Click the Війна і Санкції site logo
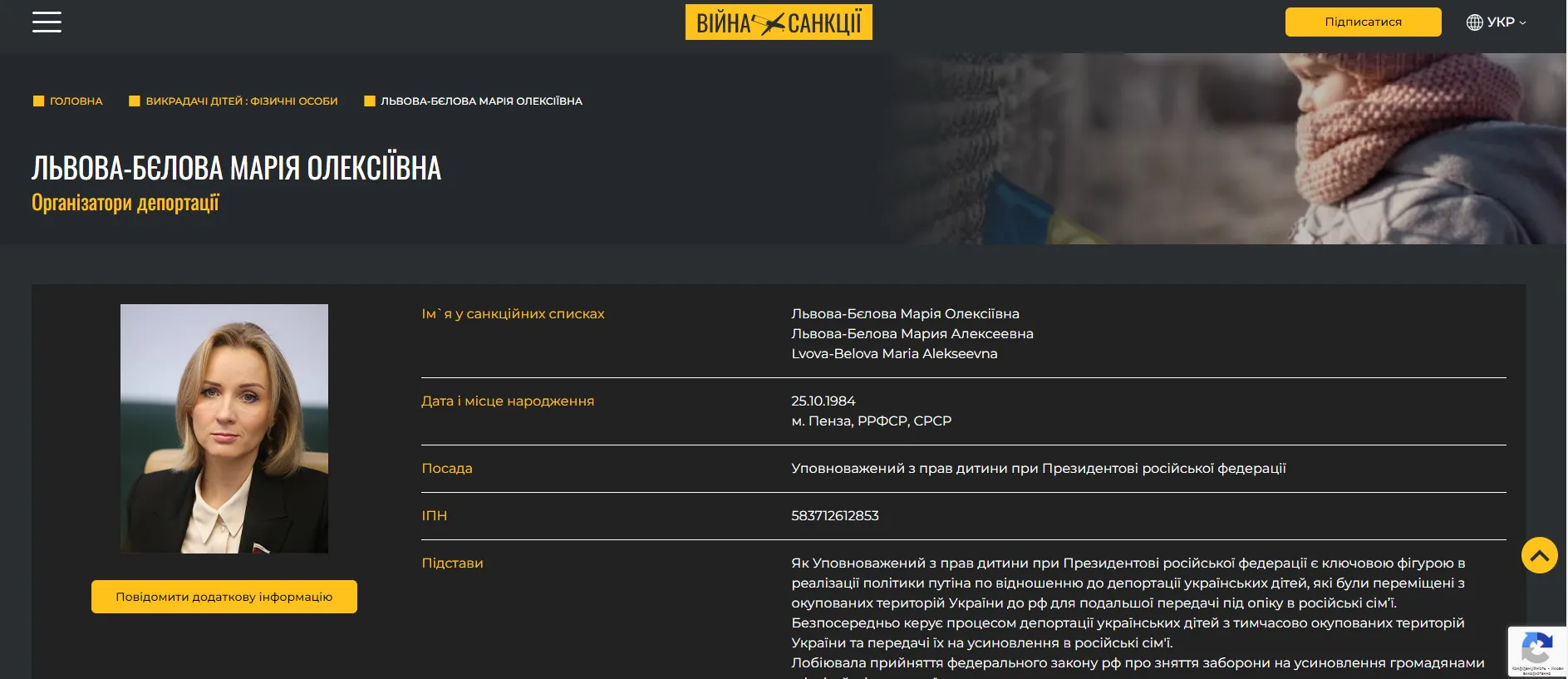This screenshot has width=1568, height=679. coord(778,22)
